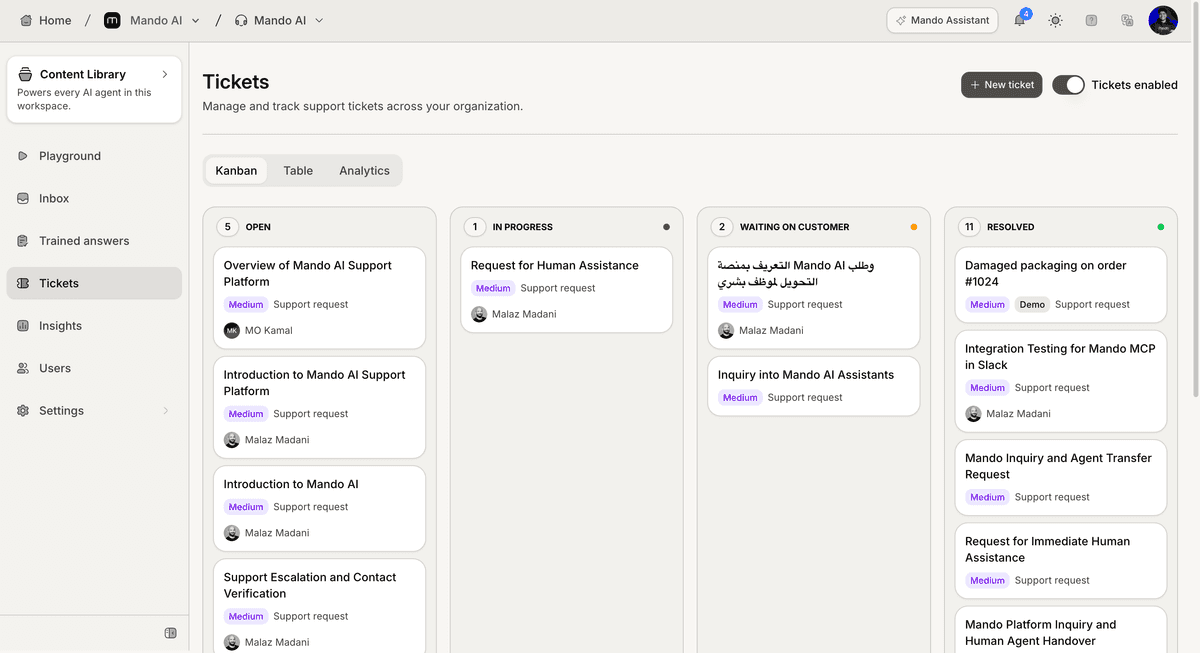Click the language translate icon
This screenshot has width=1200, height=653.
point(1127,20)
